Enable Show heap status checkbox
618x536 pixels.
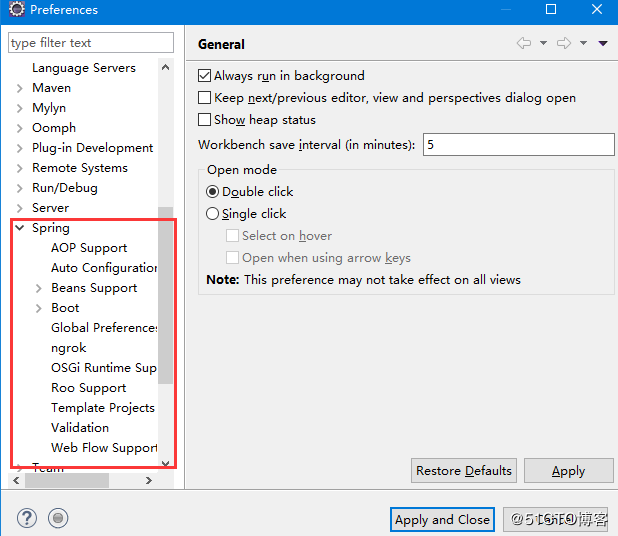[204, 120]
